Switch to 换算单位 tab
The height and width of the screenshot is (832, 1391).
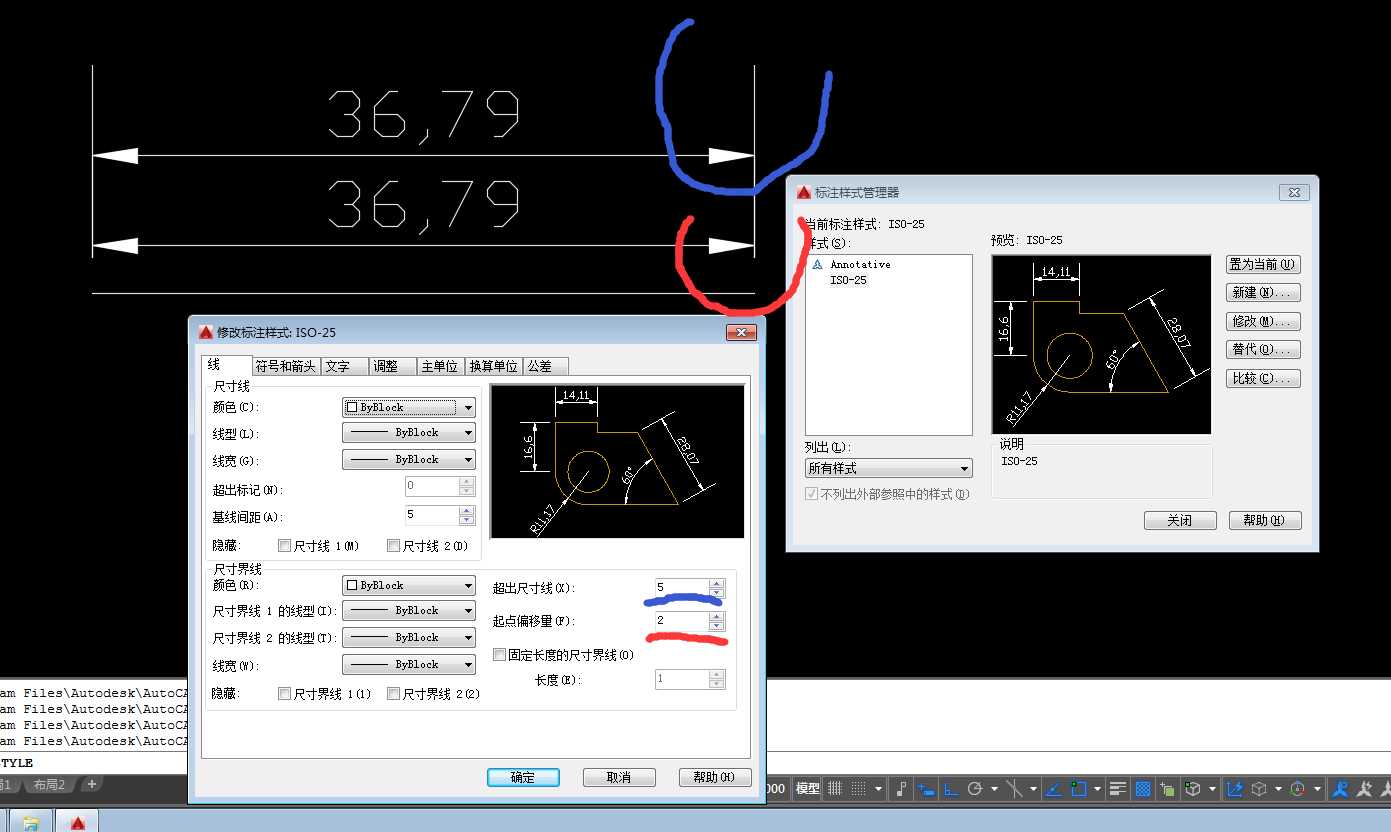(494, 366)
